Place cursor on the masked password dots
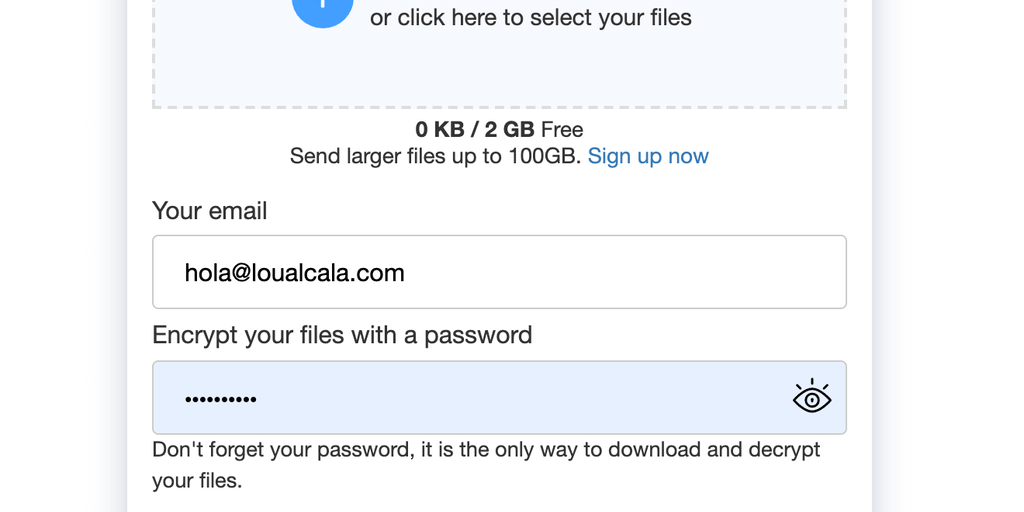Viewport: 1024px width, 512px height. tap(220, 399)
